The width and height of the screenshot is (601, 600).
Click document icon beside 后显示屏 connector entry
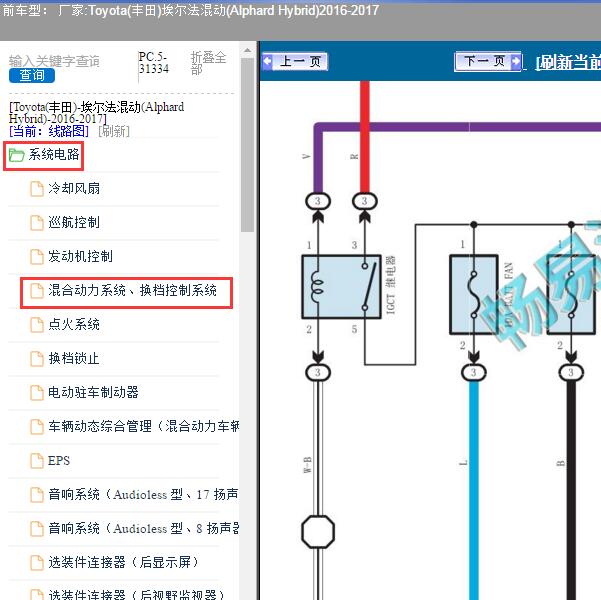[x=37, y=562]
